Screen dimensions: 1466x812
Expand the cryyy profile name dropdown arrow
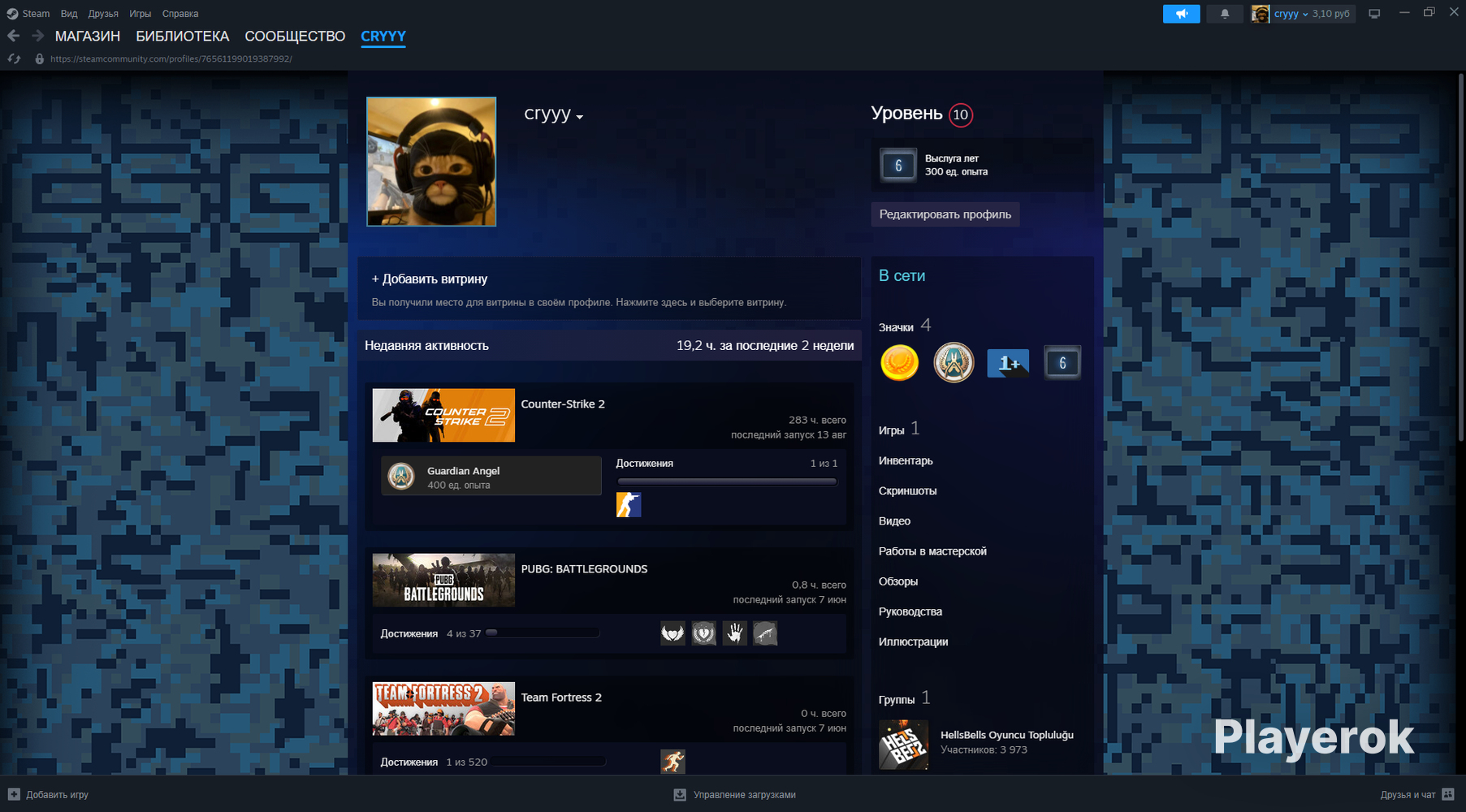point(579,117)
